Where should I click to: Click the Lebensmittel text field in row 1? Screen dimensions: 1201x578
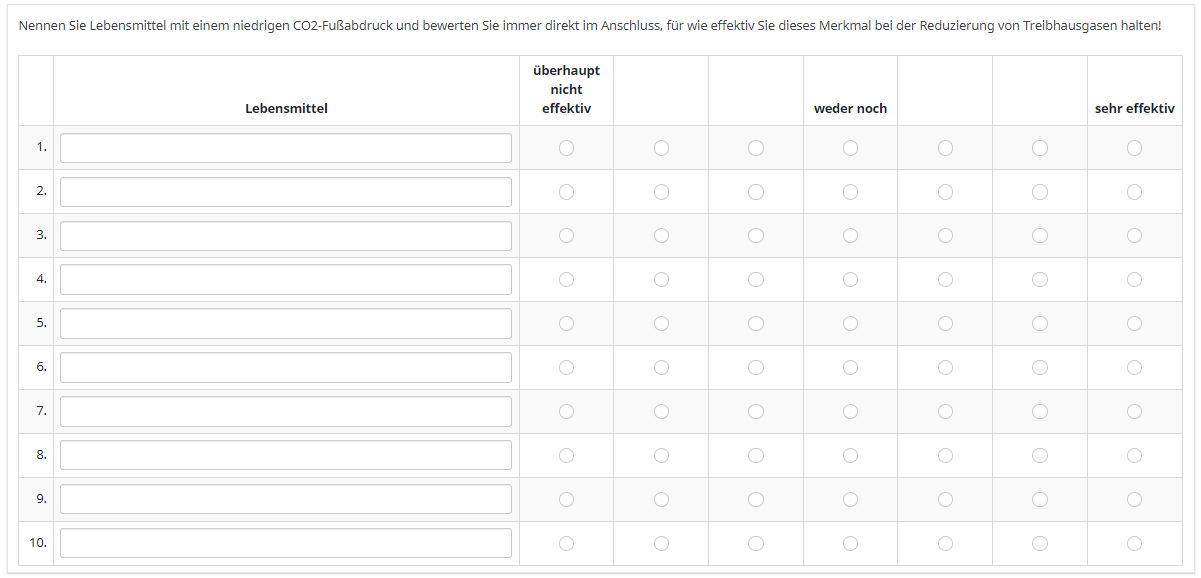pyautogui.click(x=285, y=148)
